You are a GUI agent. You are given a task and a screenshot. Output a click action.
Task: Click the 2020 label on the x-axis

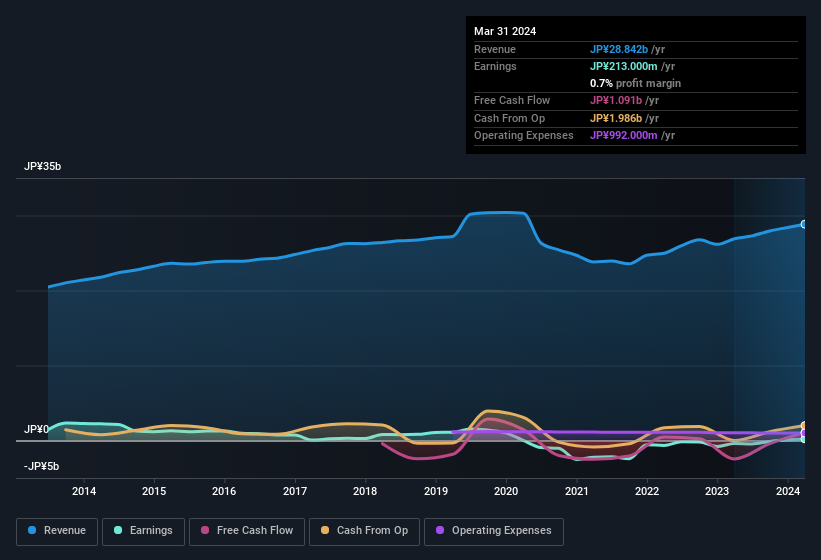tap(506, 491)
